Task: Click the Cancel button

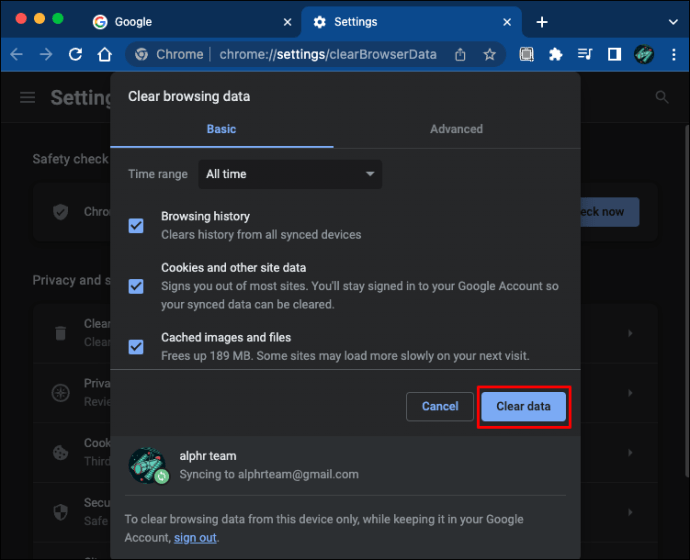Action: (440, 406)
